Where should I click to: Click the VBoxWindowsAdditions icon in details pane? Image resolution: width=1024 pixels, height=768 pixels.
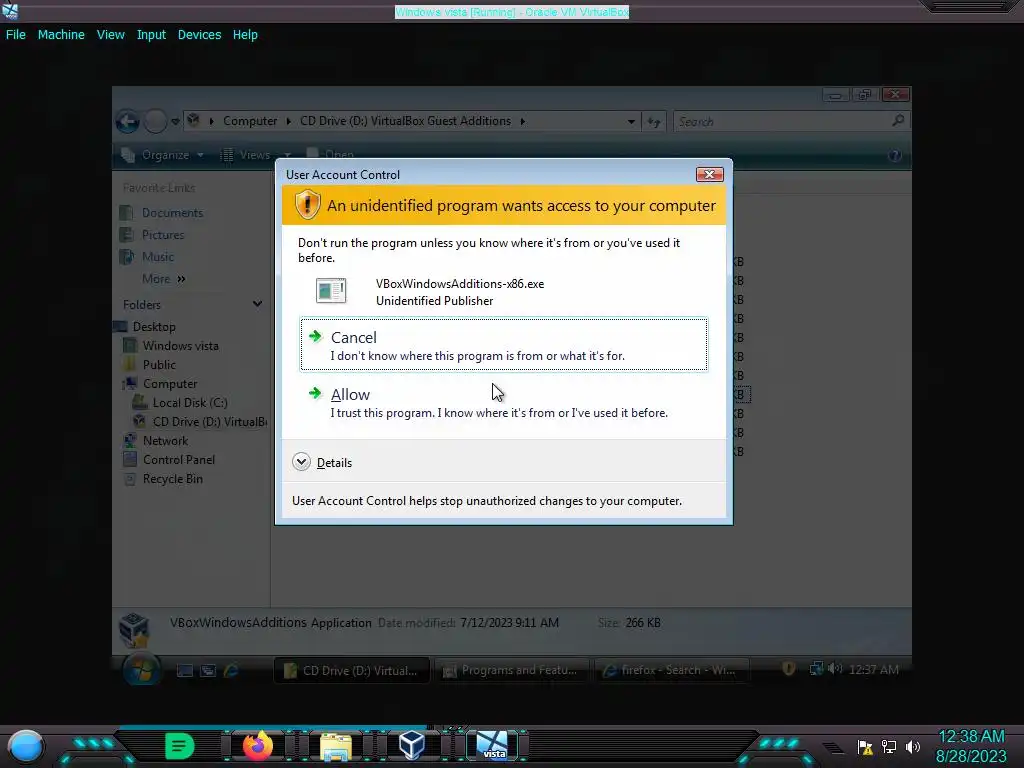coord(134,630)
